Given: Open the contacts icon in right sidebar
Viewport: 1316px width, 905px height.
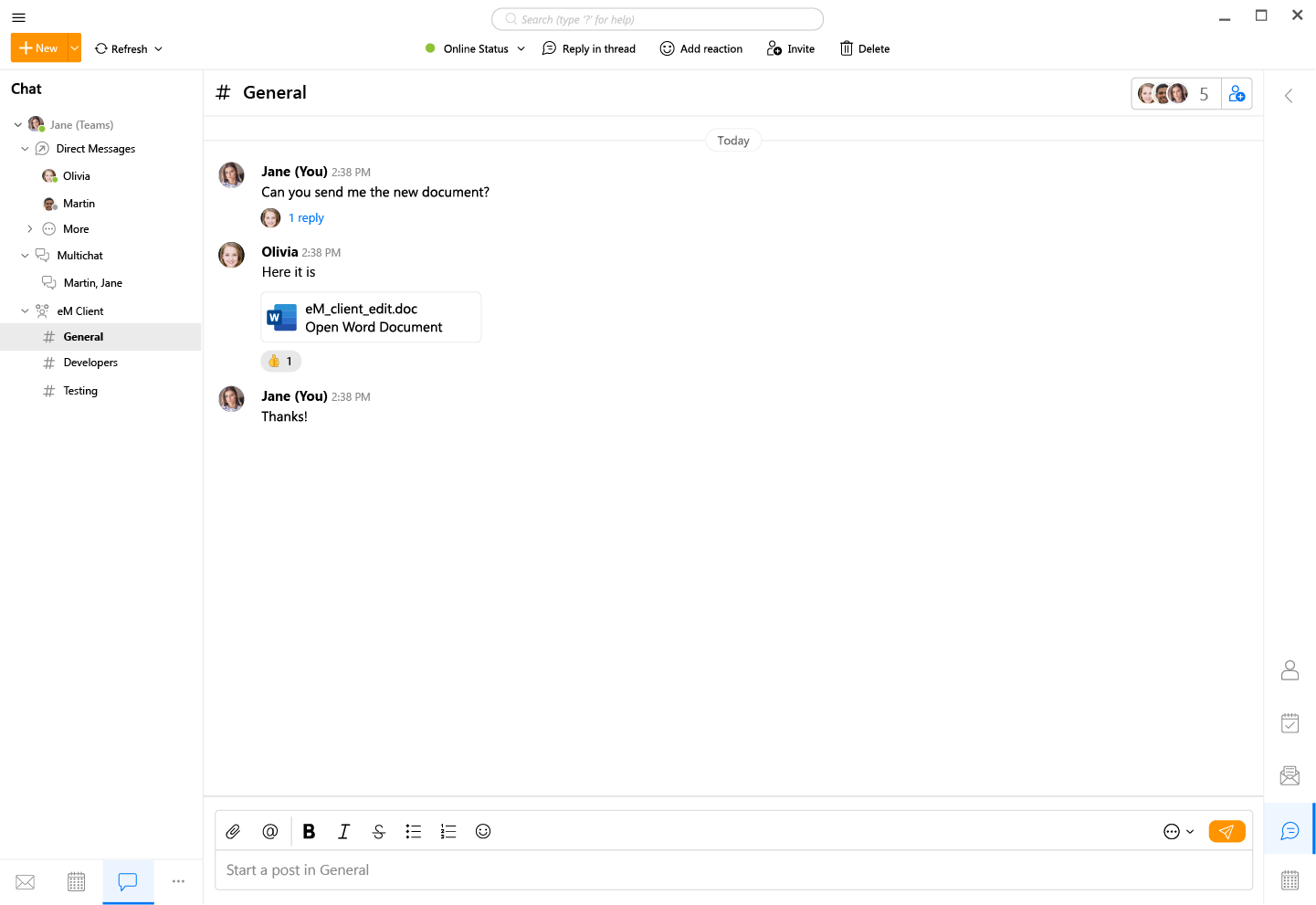Looking at the screenshot, I should tap(1290, 670).
